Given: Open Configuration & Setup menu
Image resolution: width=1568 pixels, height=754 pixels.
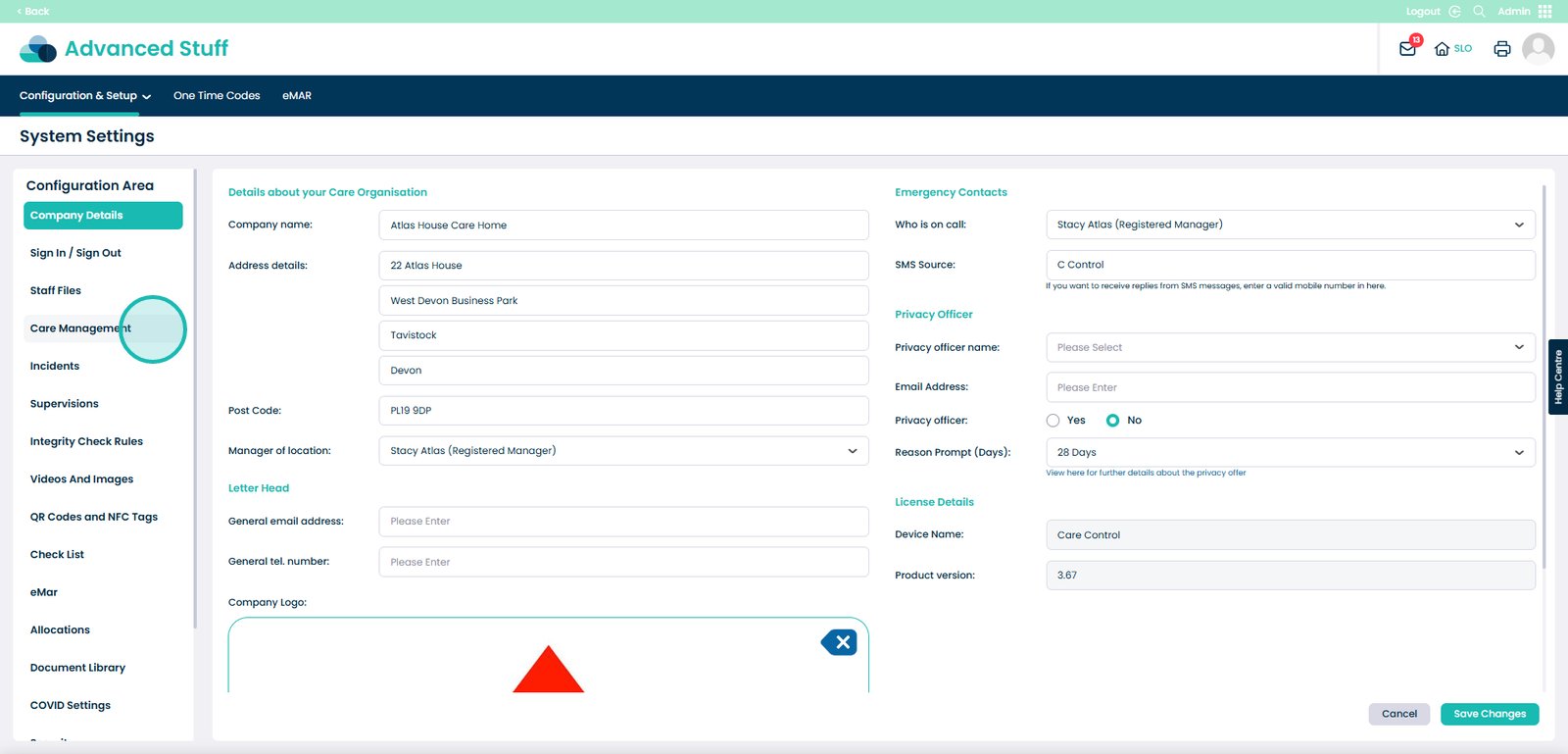Looking at the screenshot, I should point(85,96).
